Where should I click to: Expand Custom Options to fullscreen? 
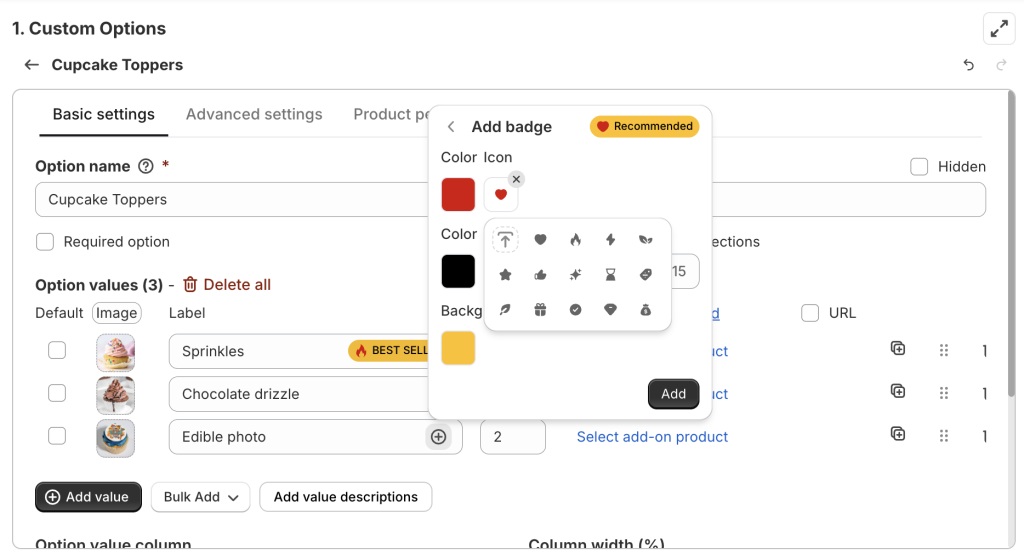[x=999, y=29]
